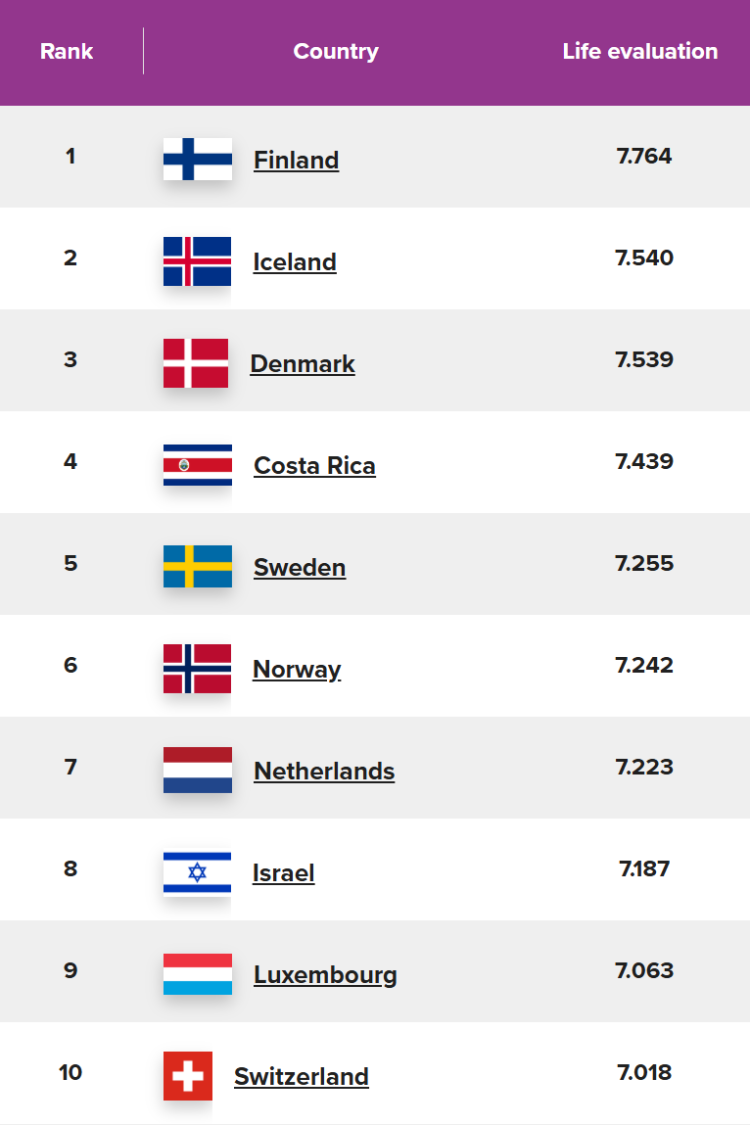The width and height of the screenshot is (750, 1125).
Task: Click the Iceland flag icon
Action: pos(197,261)
